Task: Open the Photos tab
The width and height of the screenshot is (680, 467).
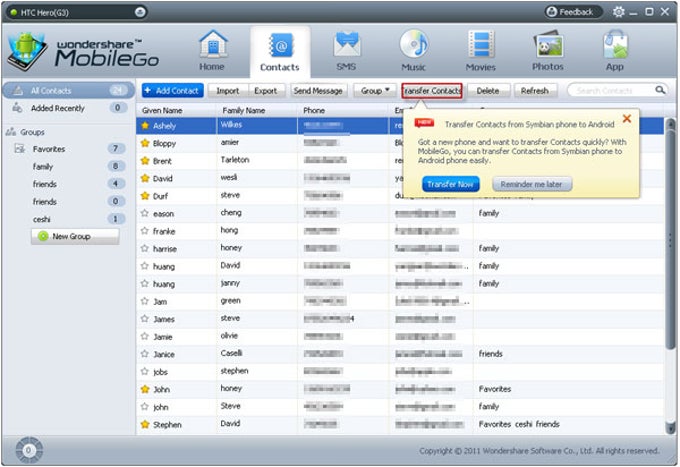Action: click(548, 51)
